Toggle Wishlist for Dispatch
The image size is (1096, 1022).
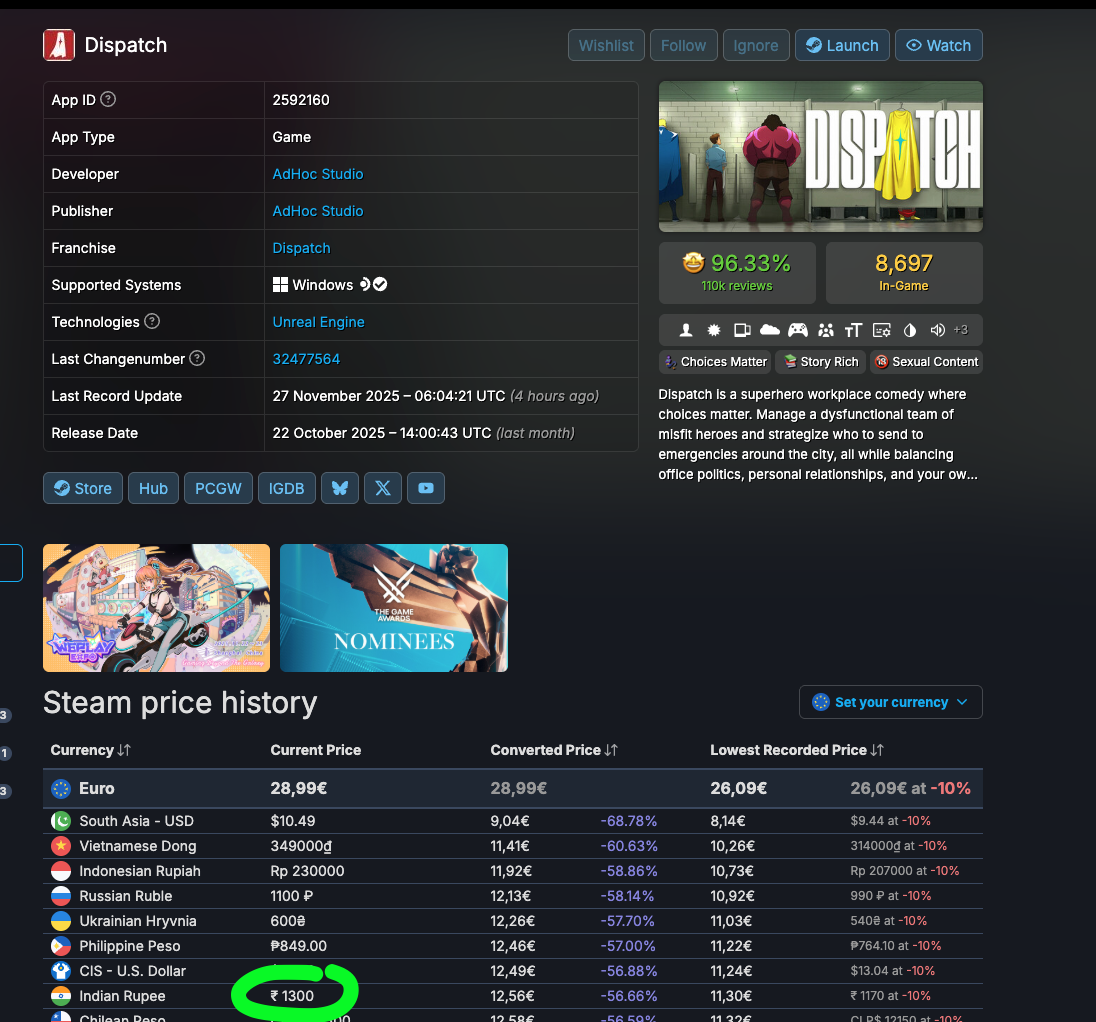pos(606,45)
